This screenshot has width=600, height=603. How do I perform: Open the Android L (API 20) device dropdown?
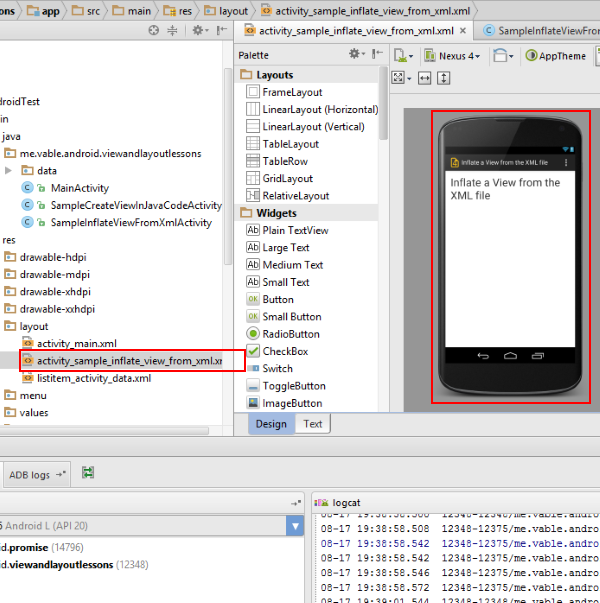151,526
